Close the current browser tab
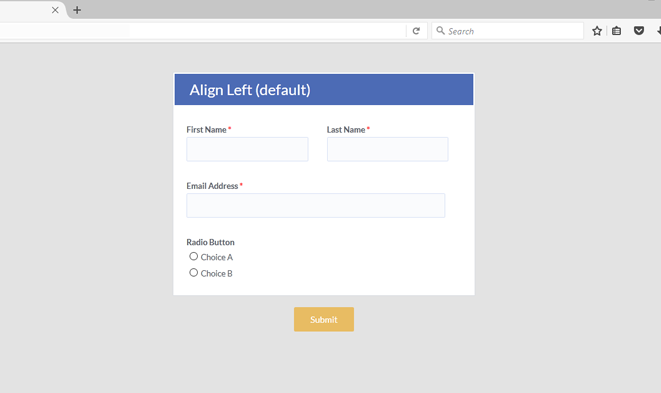 tap(55, 10)
